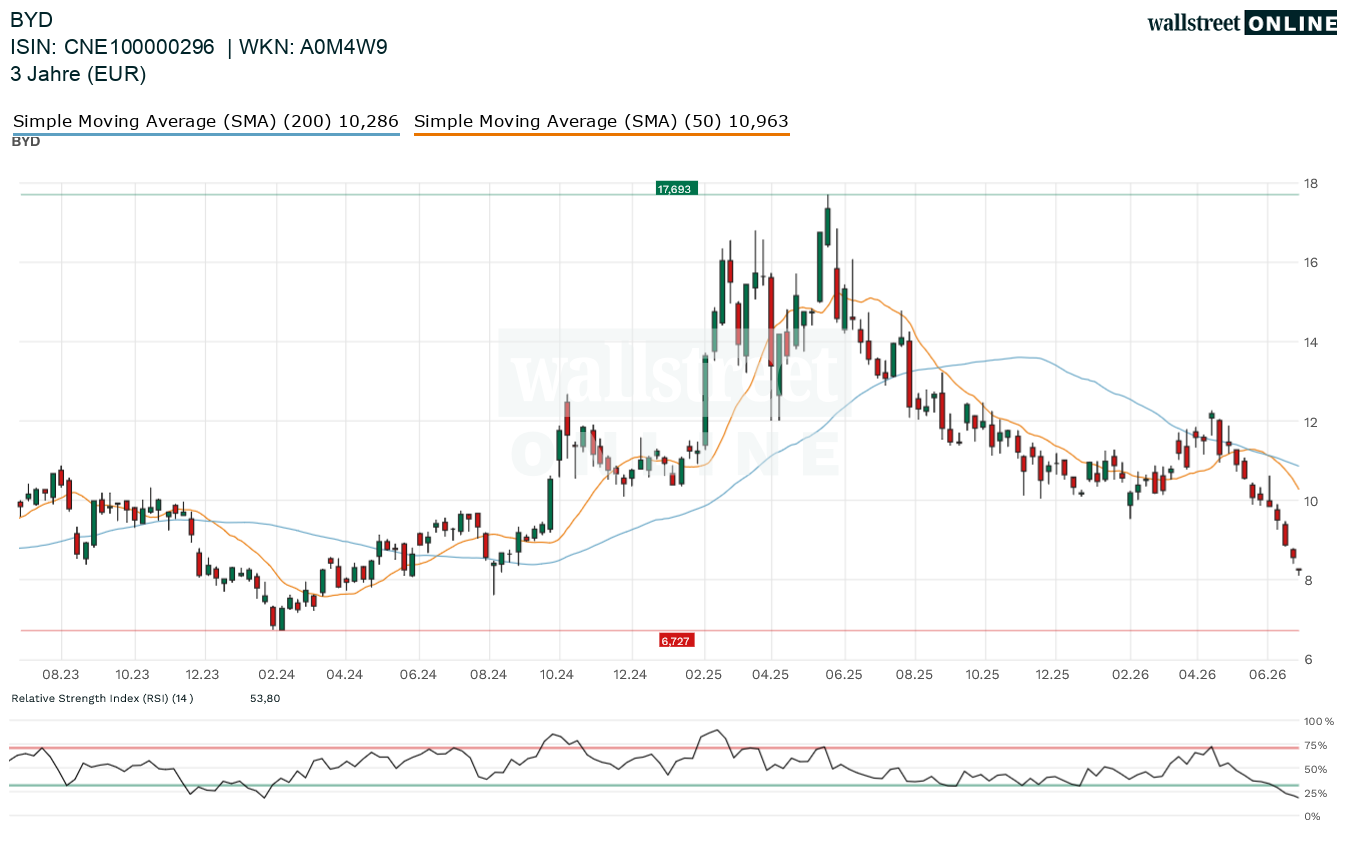Click the 10.25 date axis label
Image resolution: width=1349 pixels, height=843 pixels.
[984, 675]
